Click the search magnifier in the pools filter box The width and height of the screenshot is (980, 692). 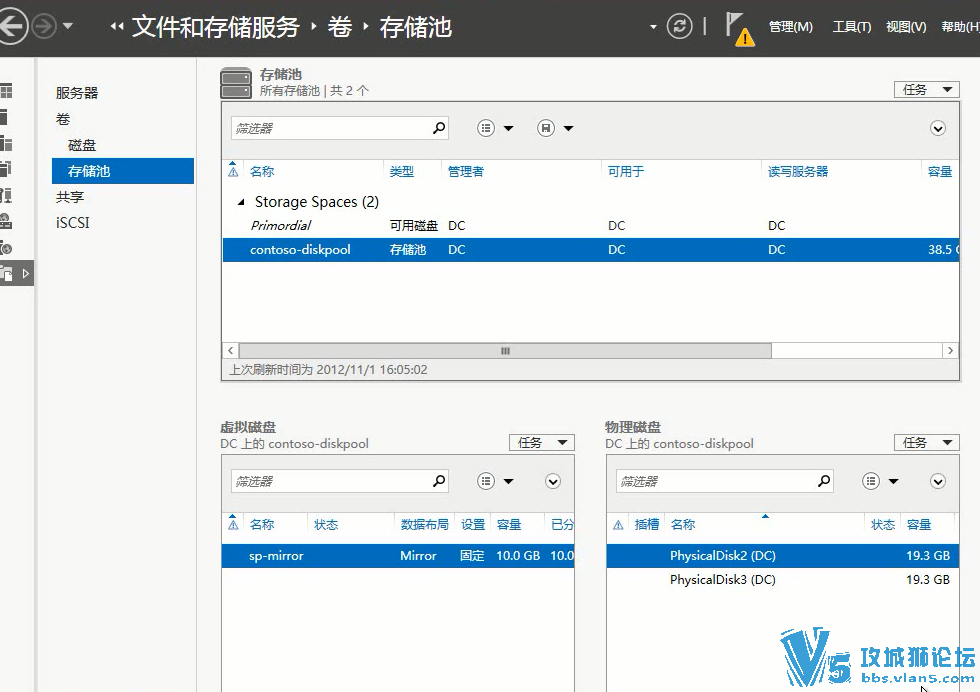click(x=438, y=128)
